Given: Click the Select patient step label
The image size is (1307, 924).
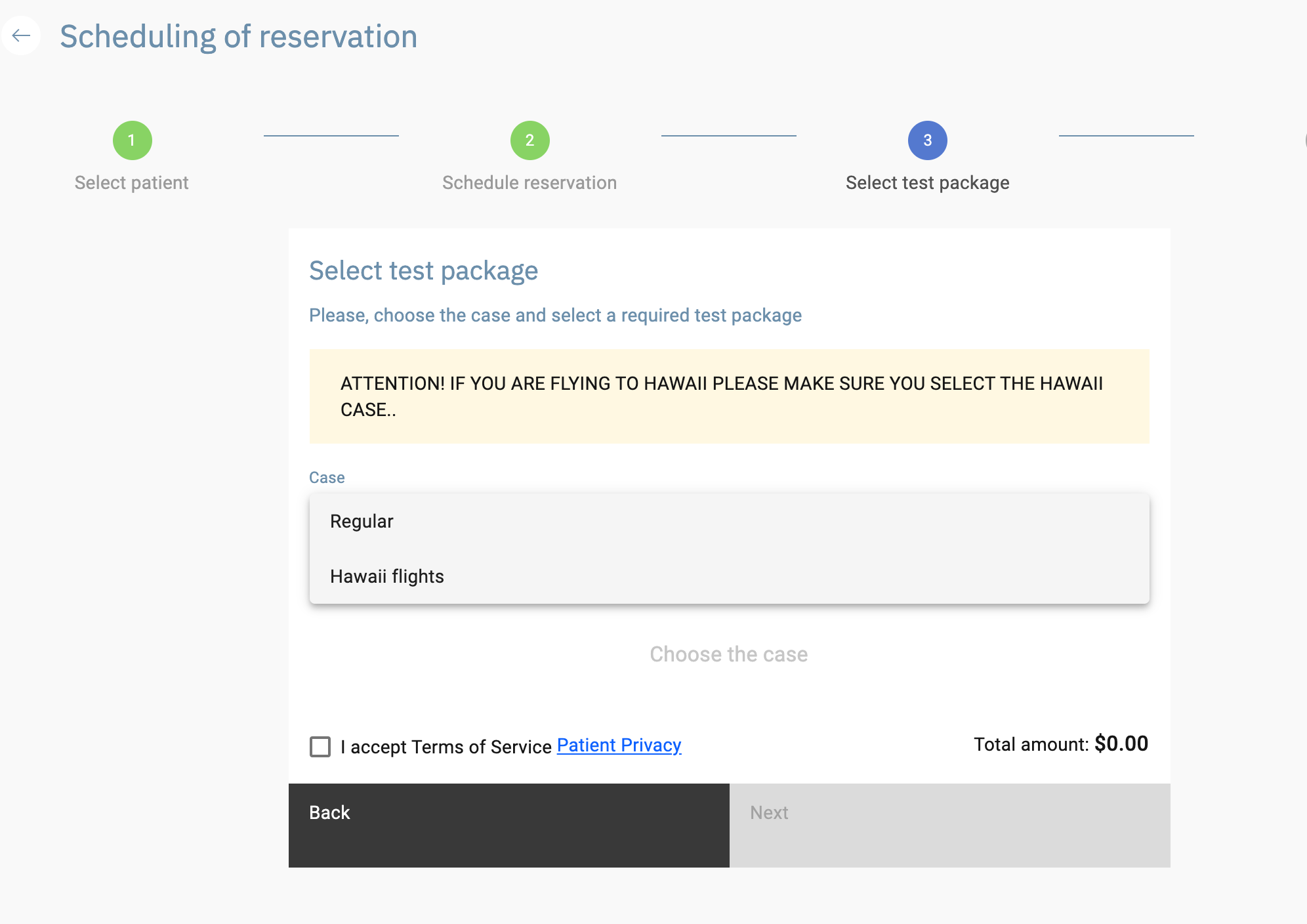Looking at the screenshot, I should coord(131,182).
